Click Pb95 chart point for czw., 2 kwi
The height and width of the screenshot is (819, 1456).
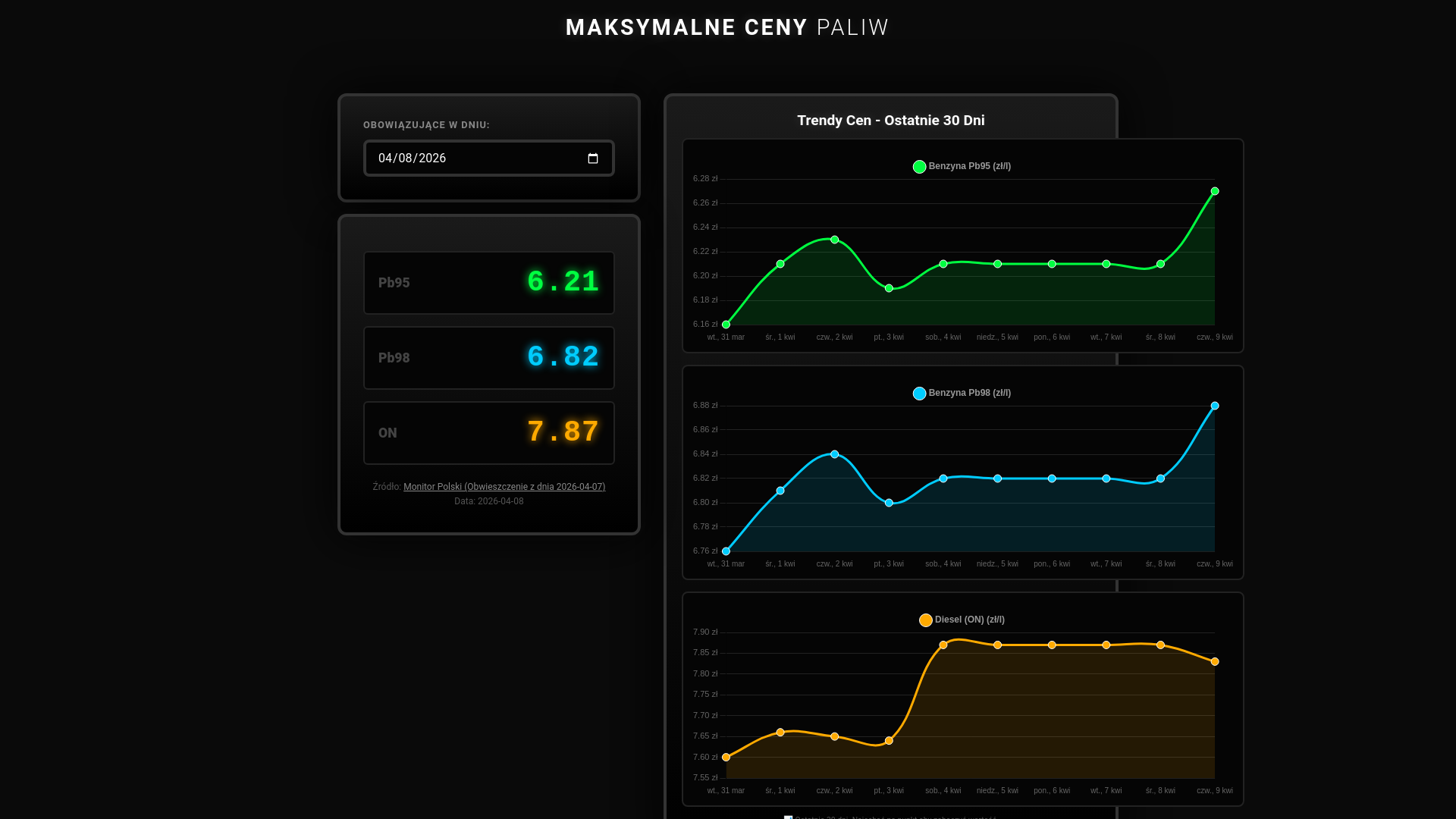834,240
